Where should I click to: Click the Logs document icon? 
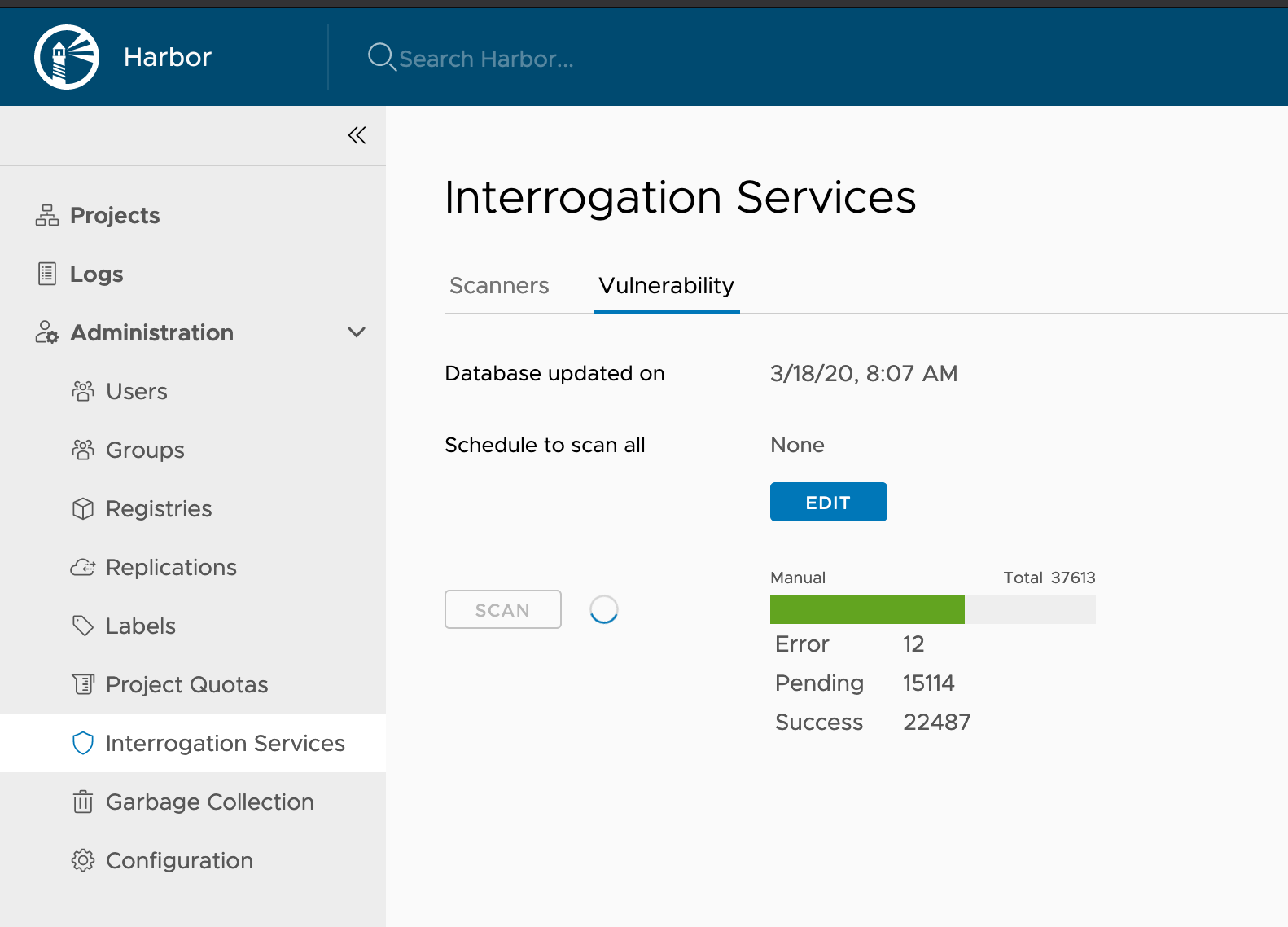point(47,274)
